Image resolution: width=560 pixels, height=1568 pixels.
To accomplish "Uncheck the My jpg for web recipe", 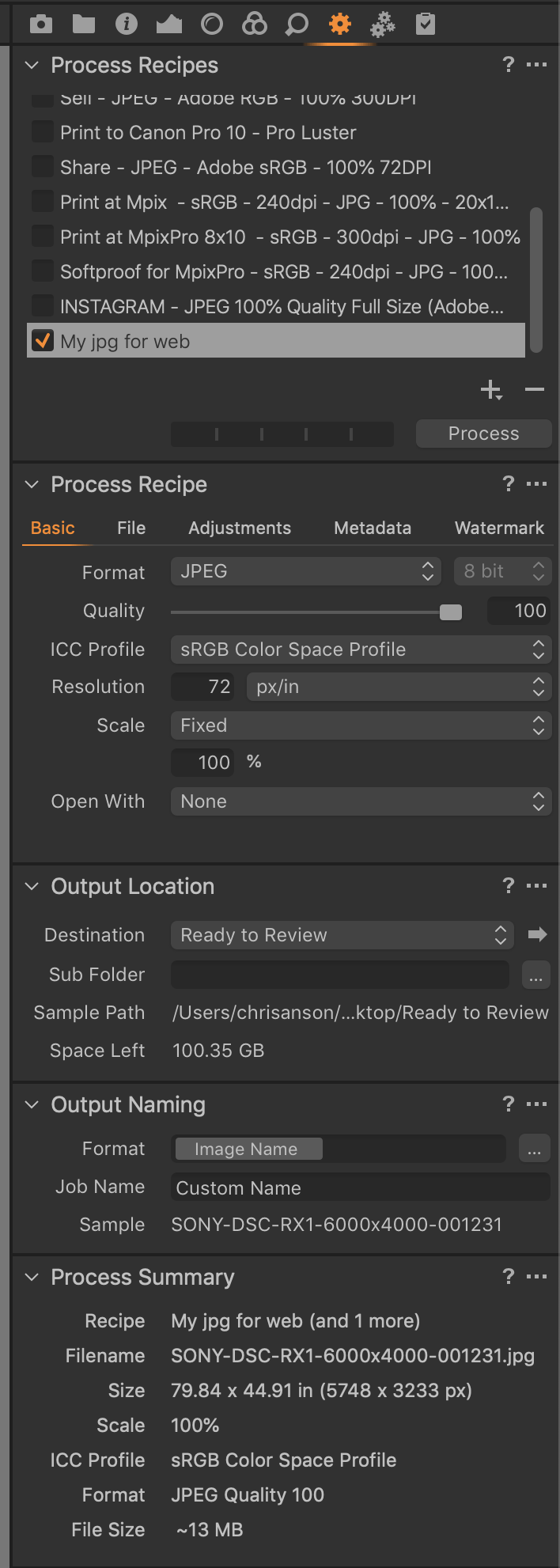I will [42, 341].
